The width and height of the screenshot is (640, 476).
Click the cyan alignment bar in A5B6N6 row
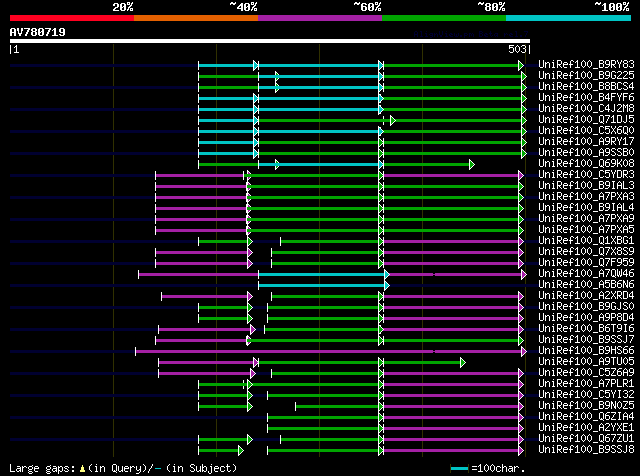pos(322,285)
